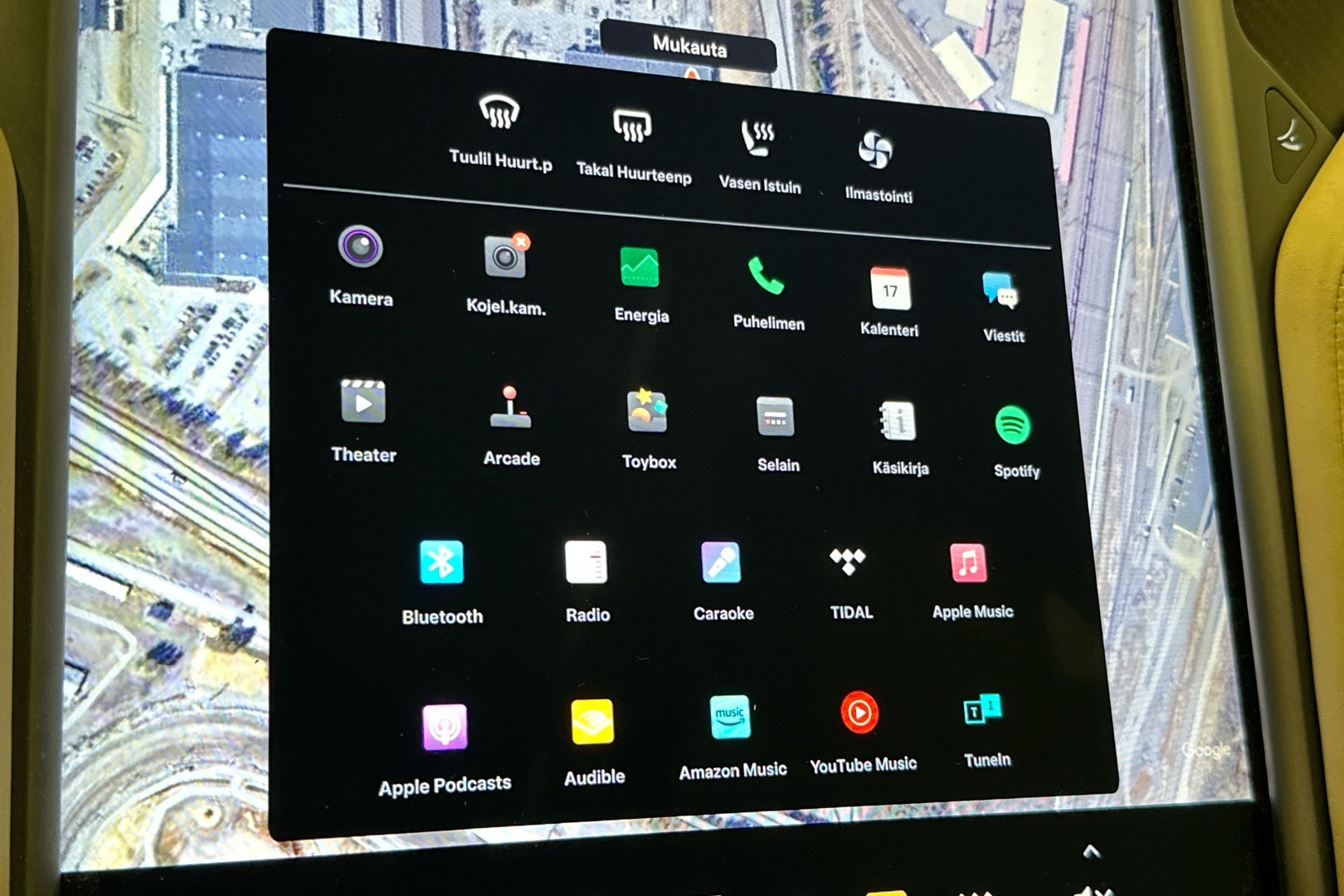Screen dimensions: 1344x896
Task: Open the Kojel.kam. dashcam app
Action: 506,275
